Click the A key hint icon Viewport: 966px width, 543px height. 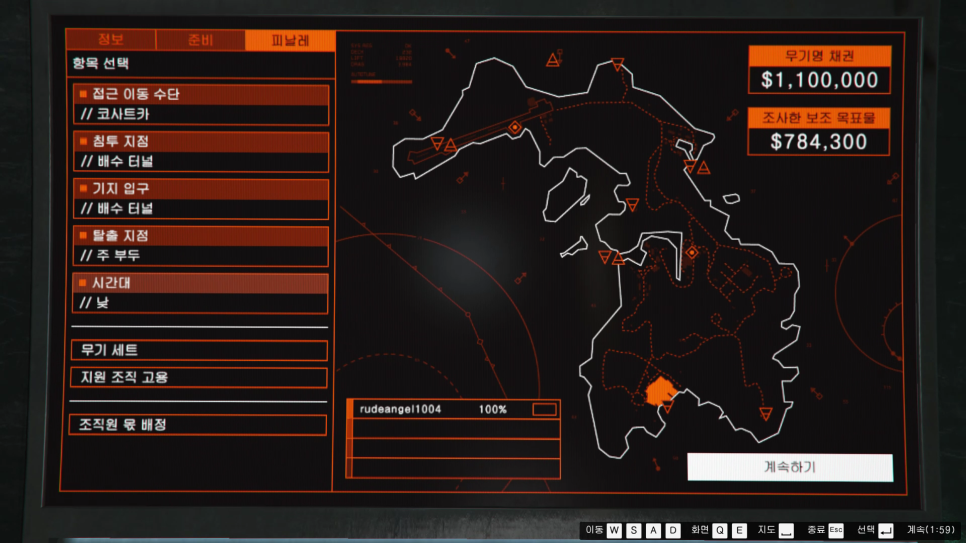tap(654, 530)
